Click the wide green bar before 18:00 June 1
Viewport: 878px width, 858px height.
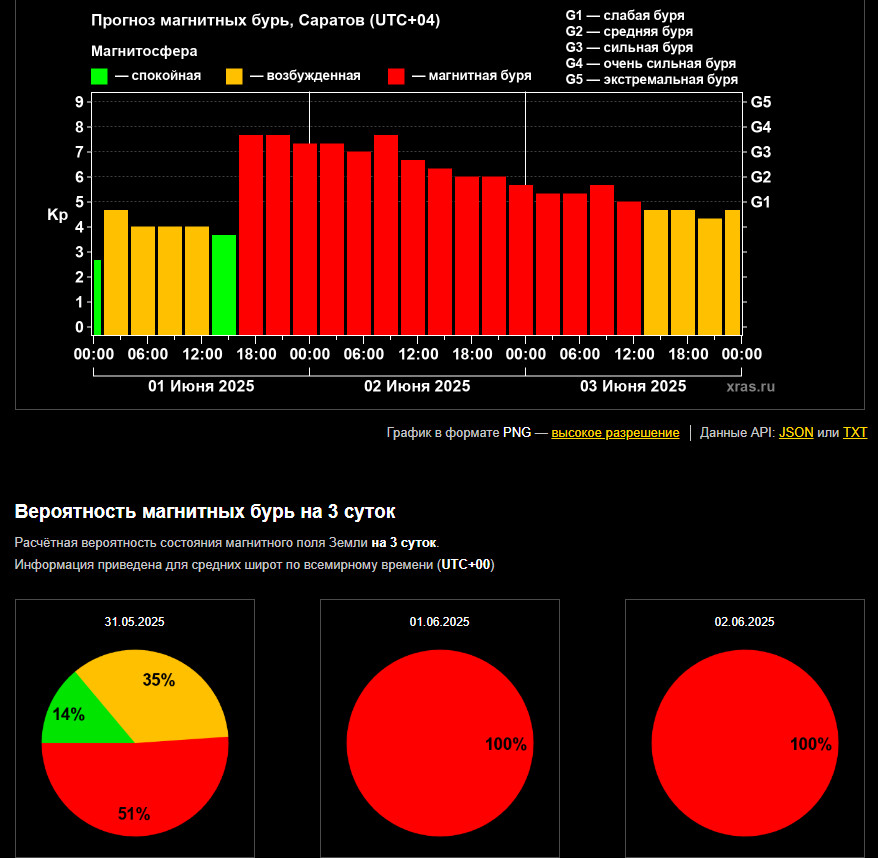224,285
